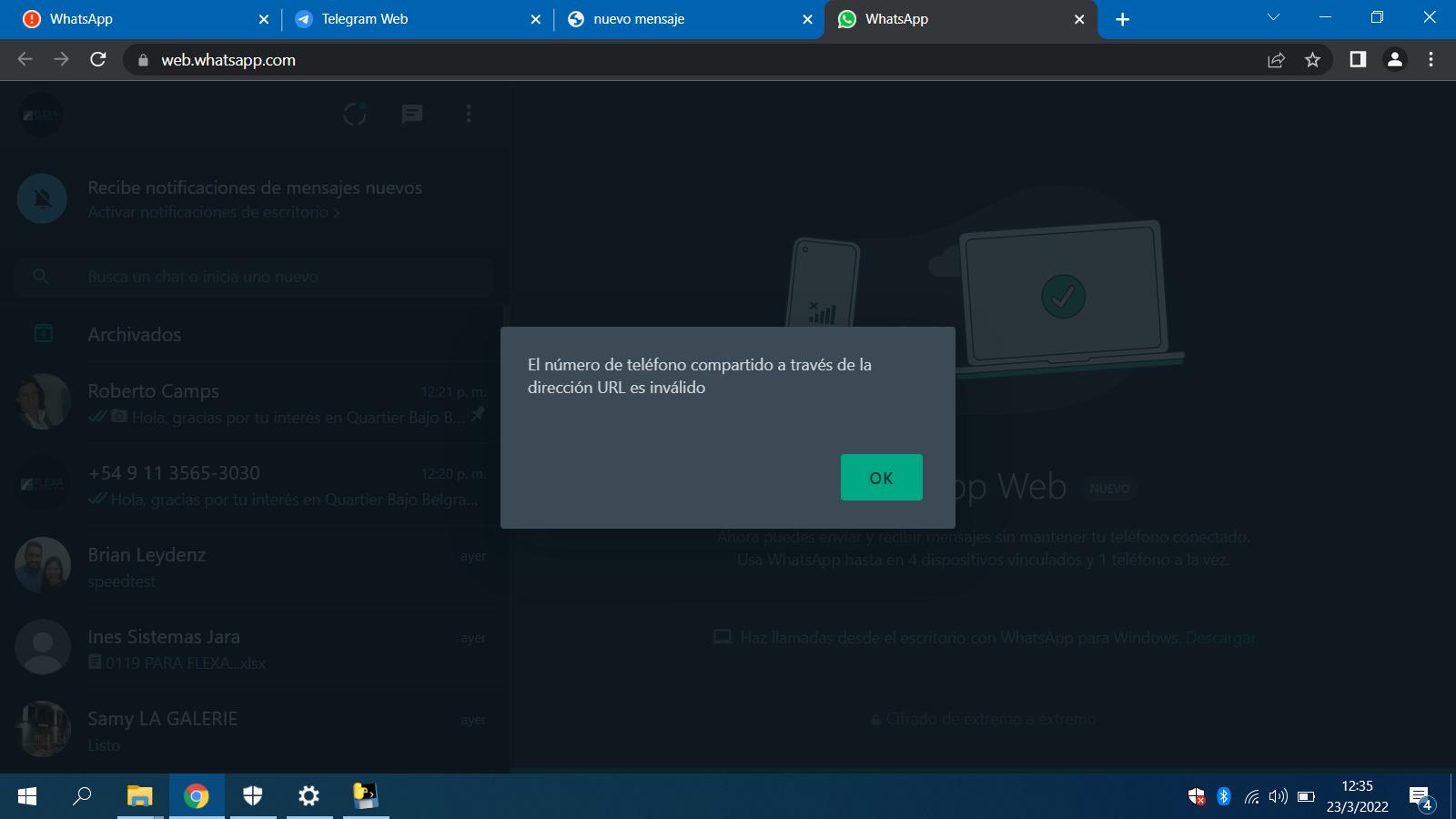Click the pin icon on Roberto Camps chat
This screenshot has width=1456, height=819.
(478, 415)
